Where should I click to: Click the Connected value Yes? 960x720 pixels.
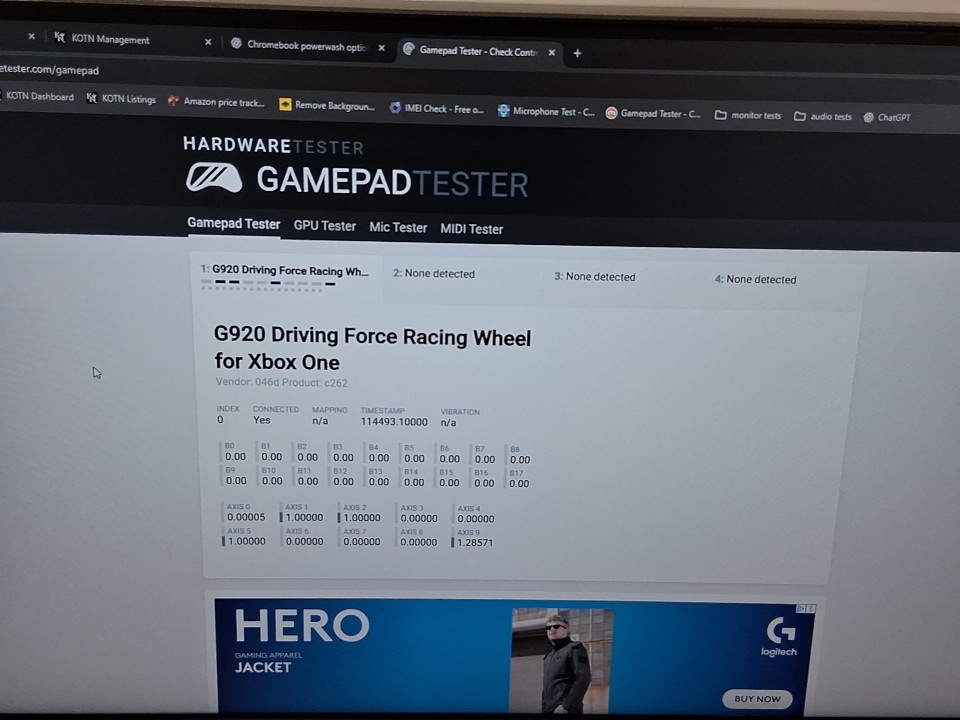tap(261, 420)
